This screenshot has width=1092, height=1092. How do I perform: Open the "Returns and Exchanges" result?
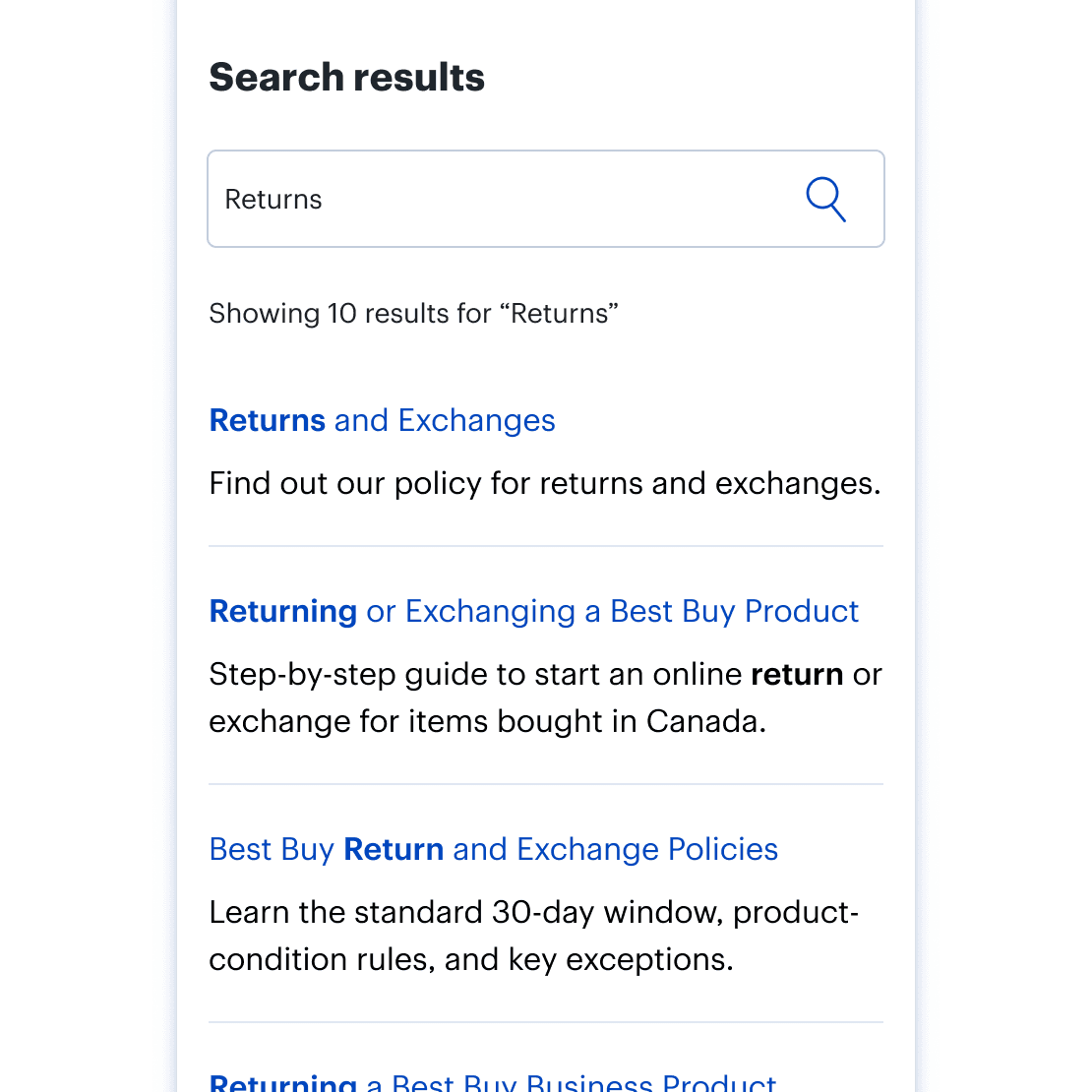coord(383,421)
